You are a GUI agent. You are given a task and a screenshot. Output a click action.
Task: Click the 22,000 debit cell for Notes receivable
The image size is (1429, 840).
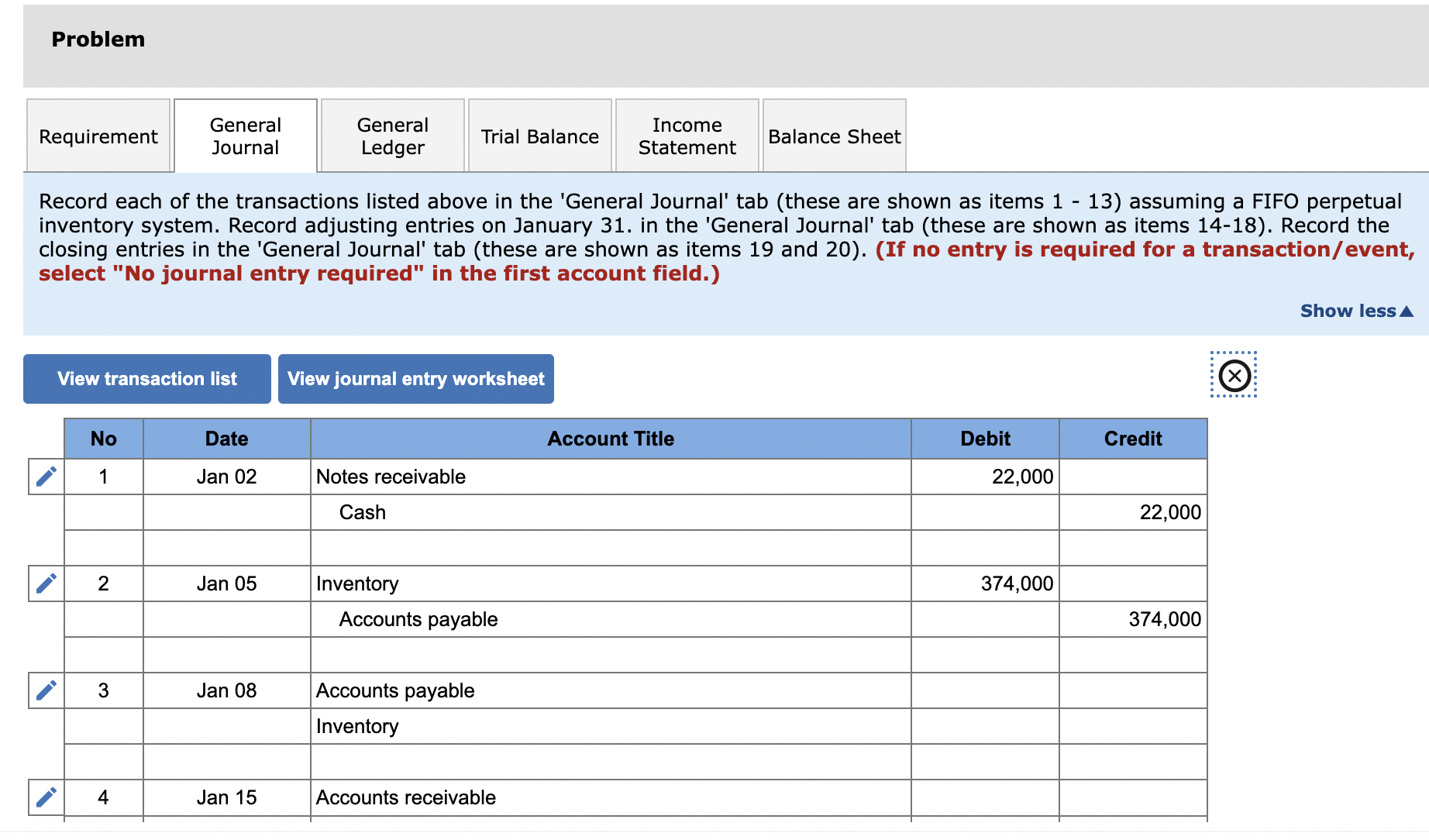tap(984, 477)
